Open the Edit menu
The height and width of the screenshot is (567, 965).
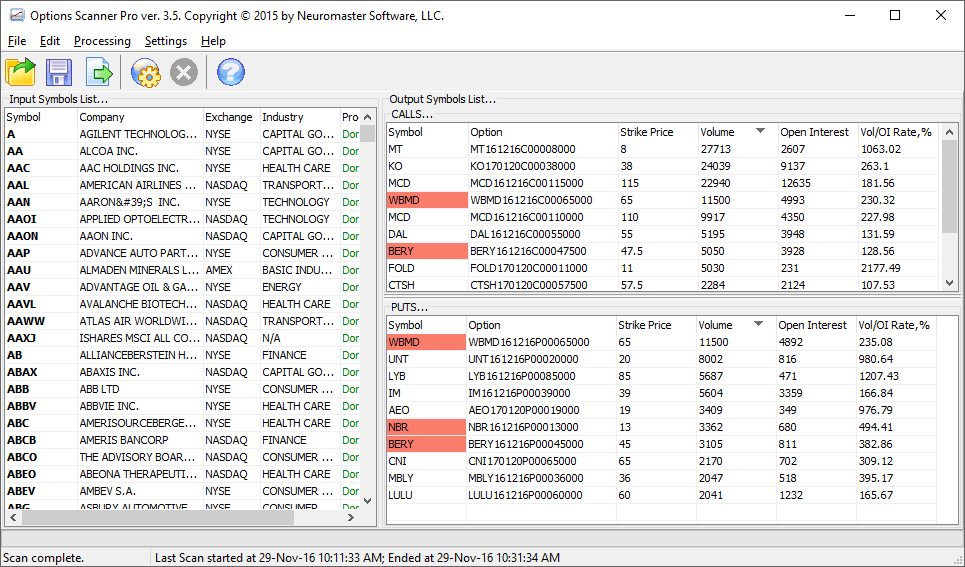tap(49, 41)
